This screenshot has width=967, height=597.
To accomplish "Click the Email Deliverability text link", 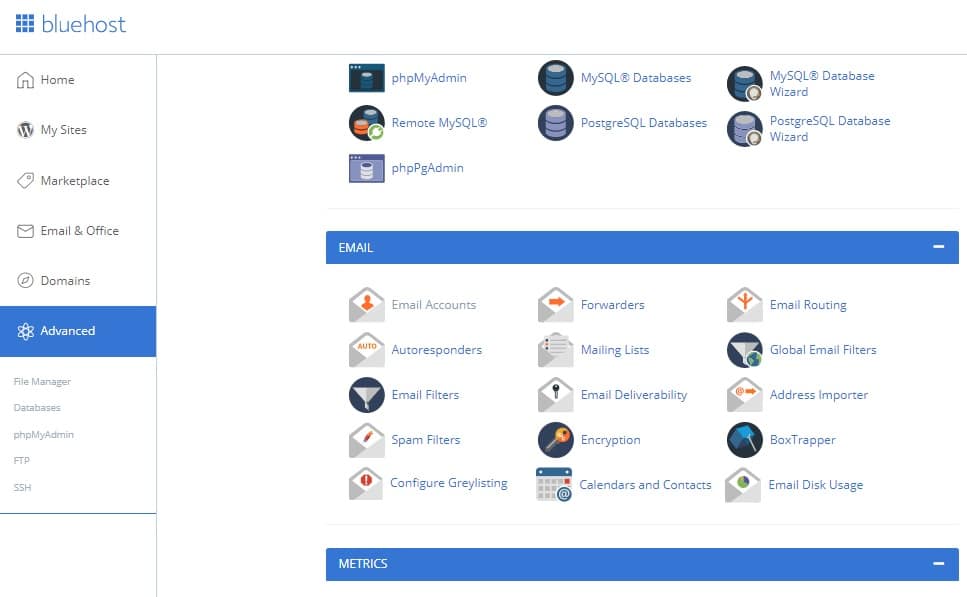I will (x=634, y=395).
